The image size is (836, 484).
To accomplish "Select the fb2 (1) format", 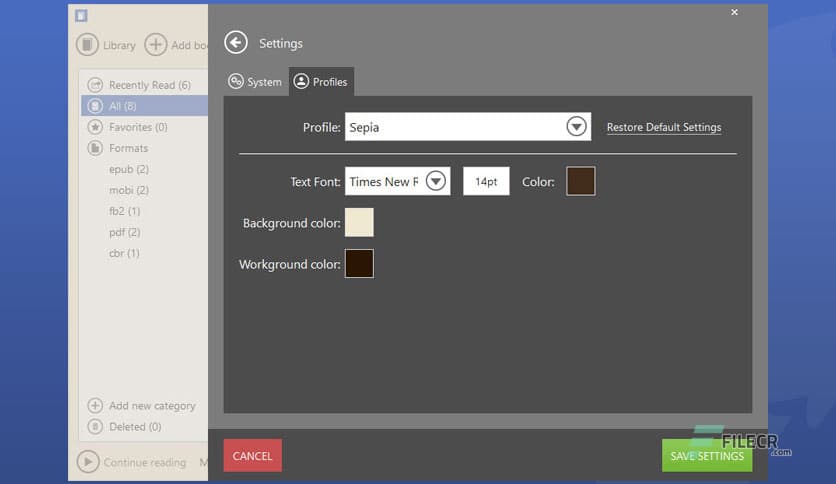I will [125, 211].
